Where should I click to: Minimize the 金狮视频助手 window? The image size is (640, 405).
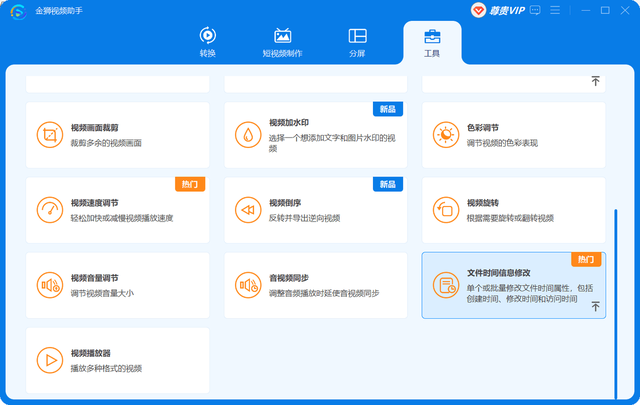[x=586, y=10]
